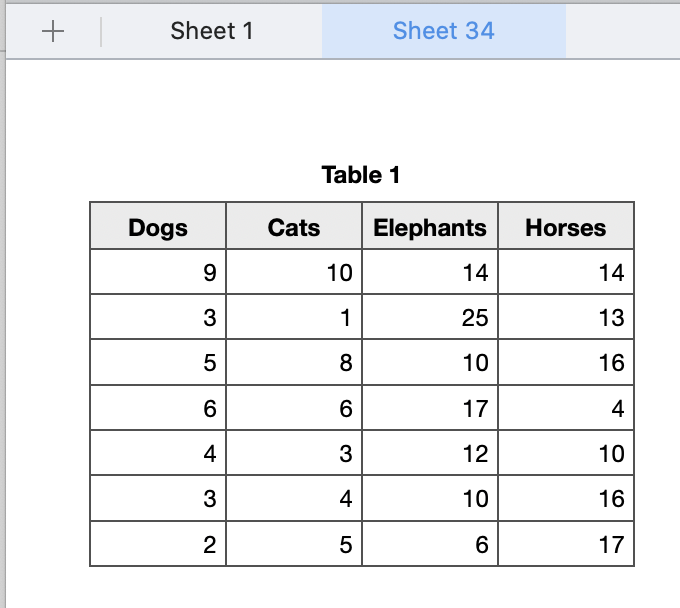680x608 pixels.
Task: Select the Elephants cell containing 6
Action: (430, 544)
